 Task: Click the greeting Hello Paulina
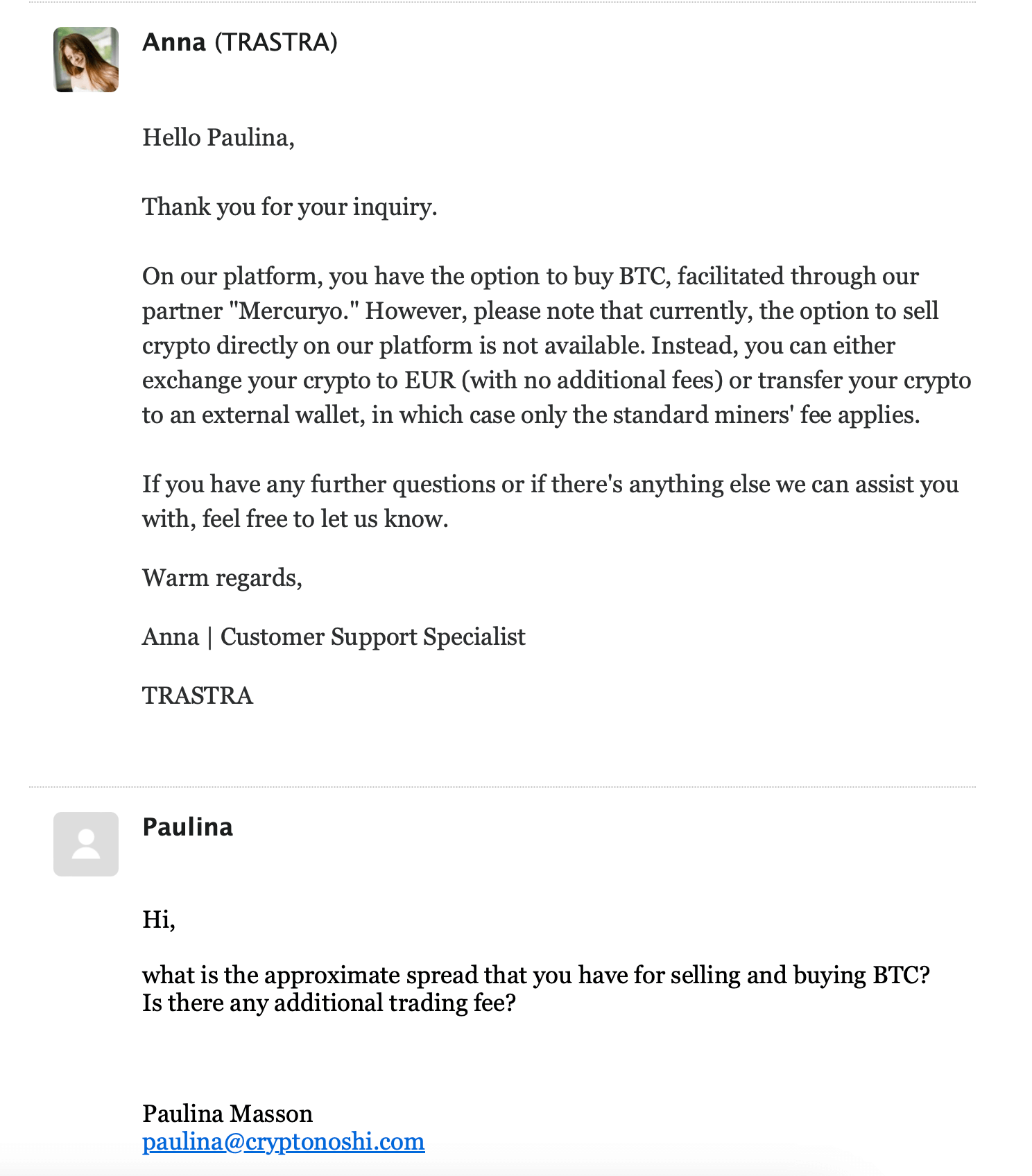218,138
